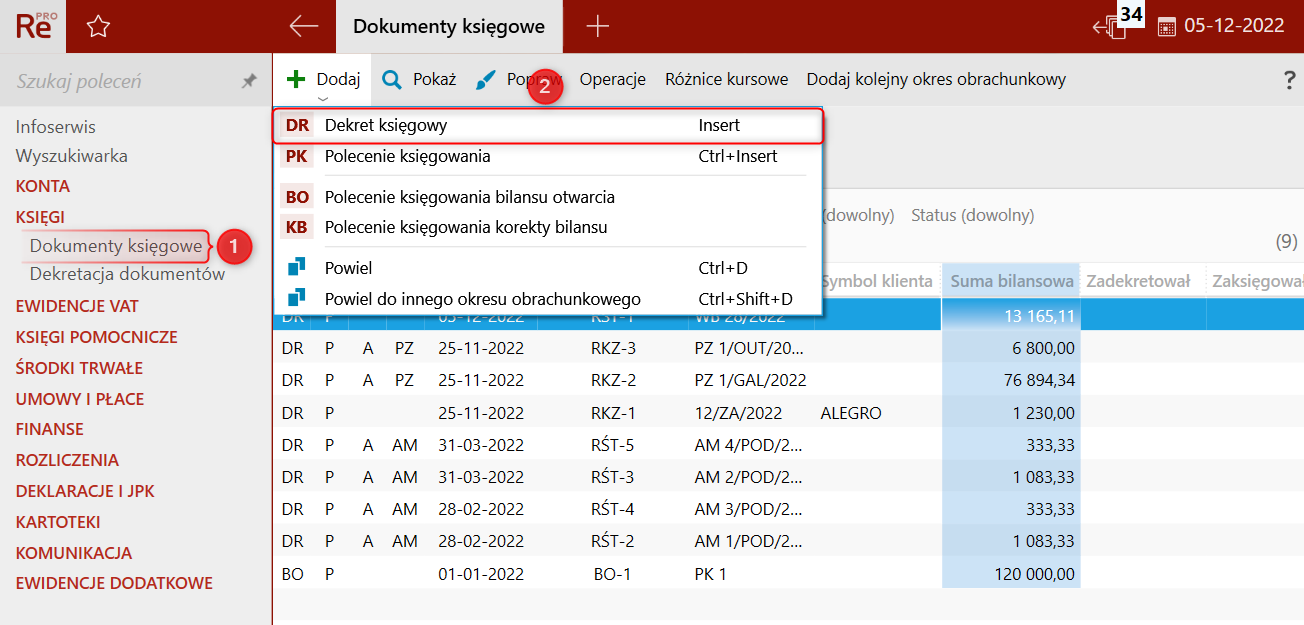This screenshot has height=625, width=1304.
Task: Click the green plus icon of Dodaj
Action: [x=295, y=79]
